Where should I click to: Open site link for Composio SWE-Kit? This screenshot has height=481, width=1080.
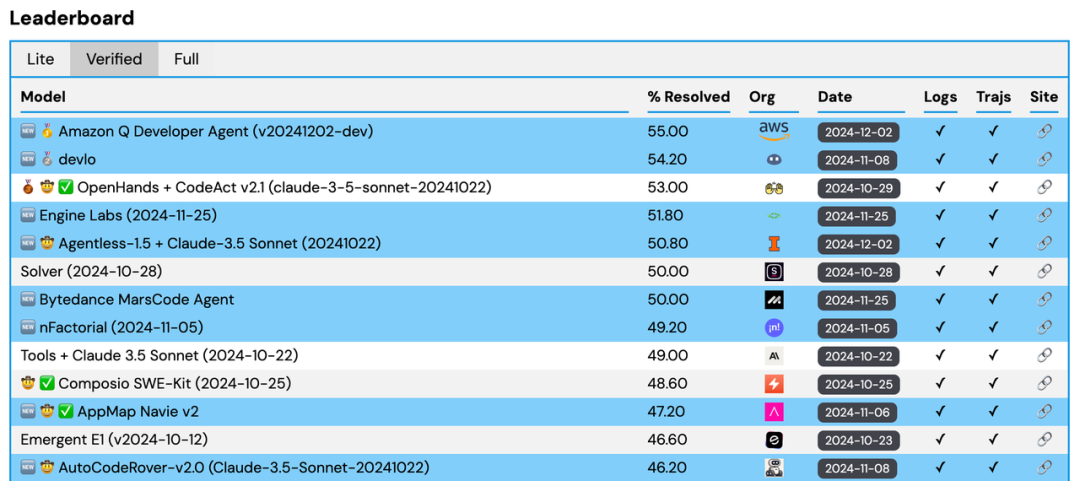pos(1044,383)
